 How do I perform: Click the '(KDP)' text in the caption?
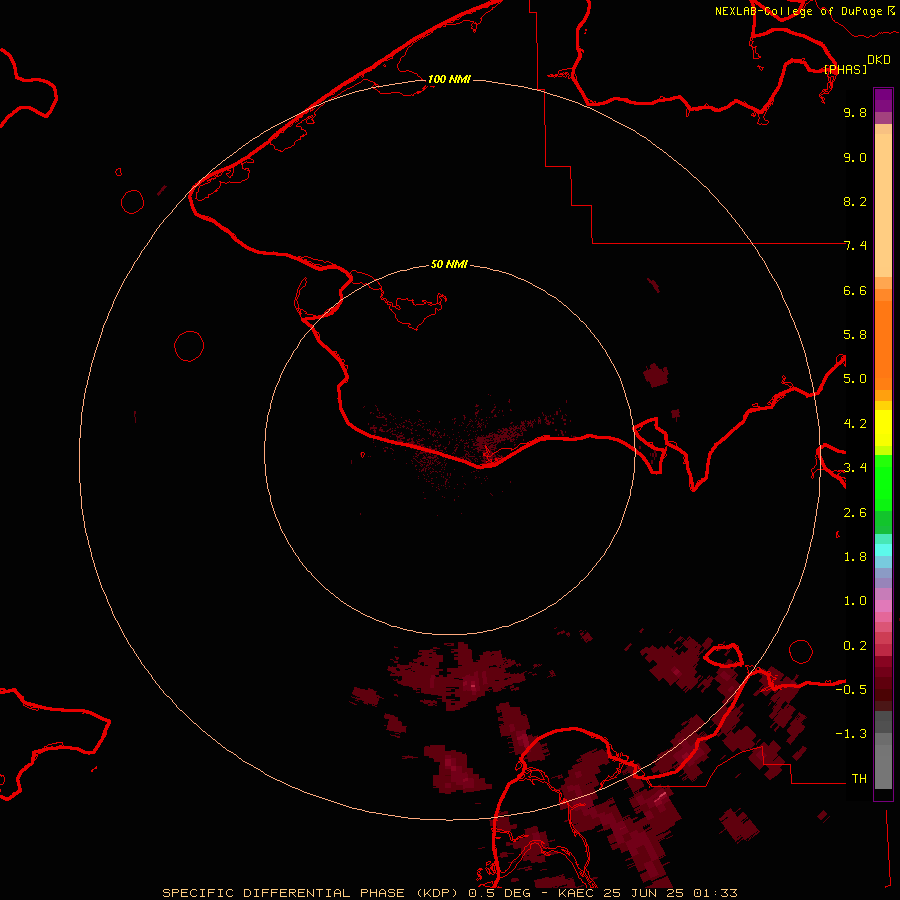pyautogui.click(x=437, y=893)
